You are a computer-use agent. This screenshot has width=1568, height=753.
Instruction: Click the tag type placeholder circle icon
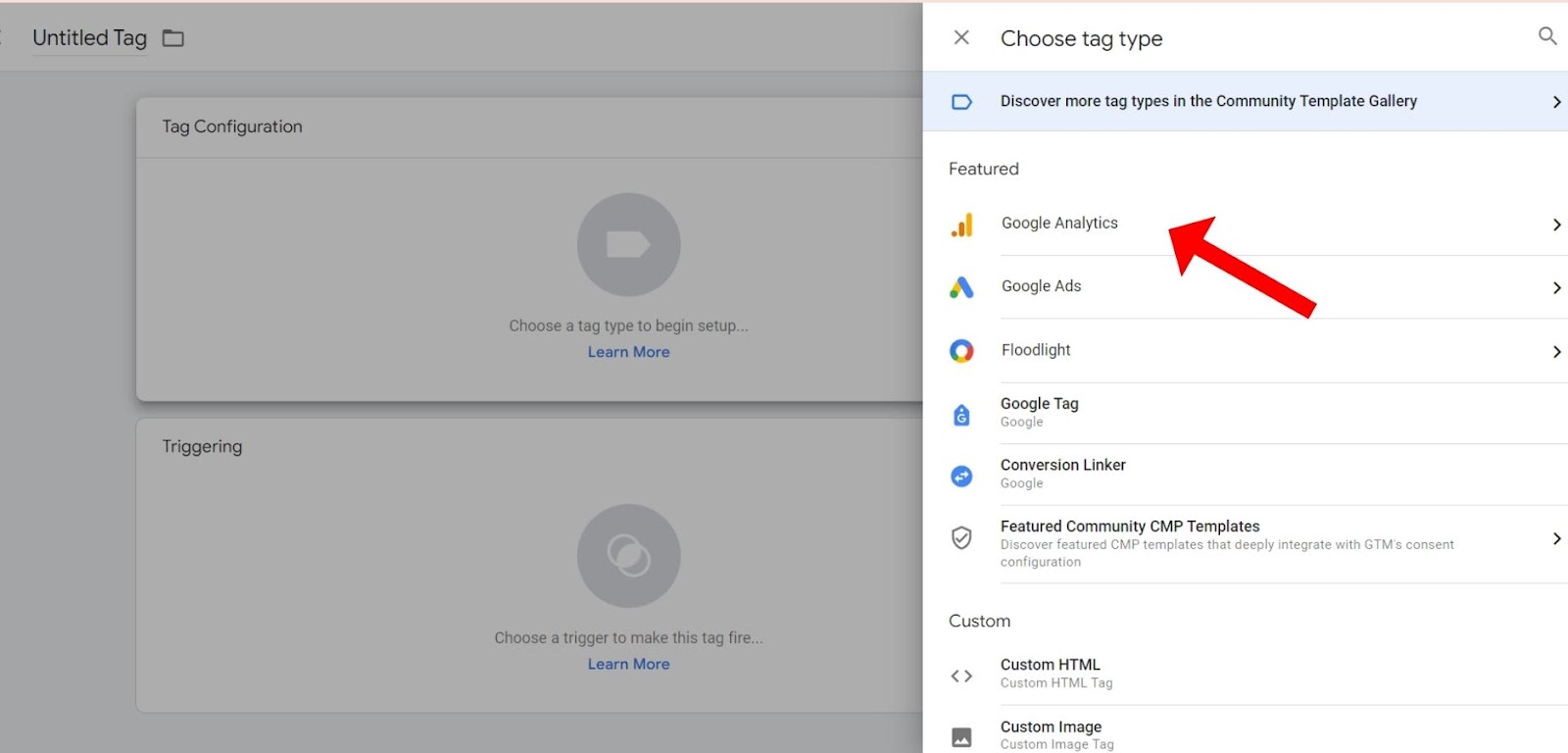pos(628,244)
